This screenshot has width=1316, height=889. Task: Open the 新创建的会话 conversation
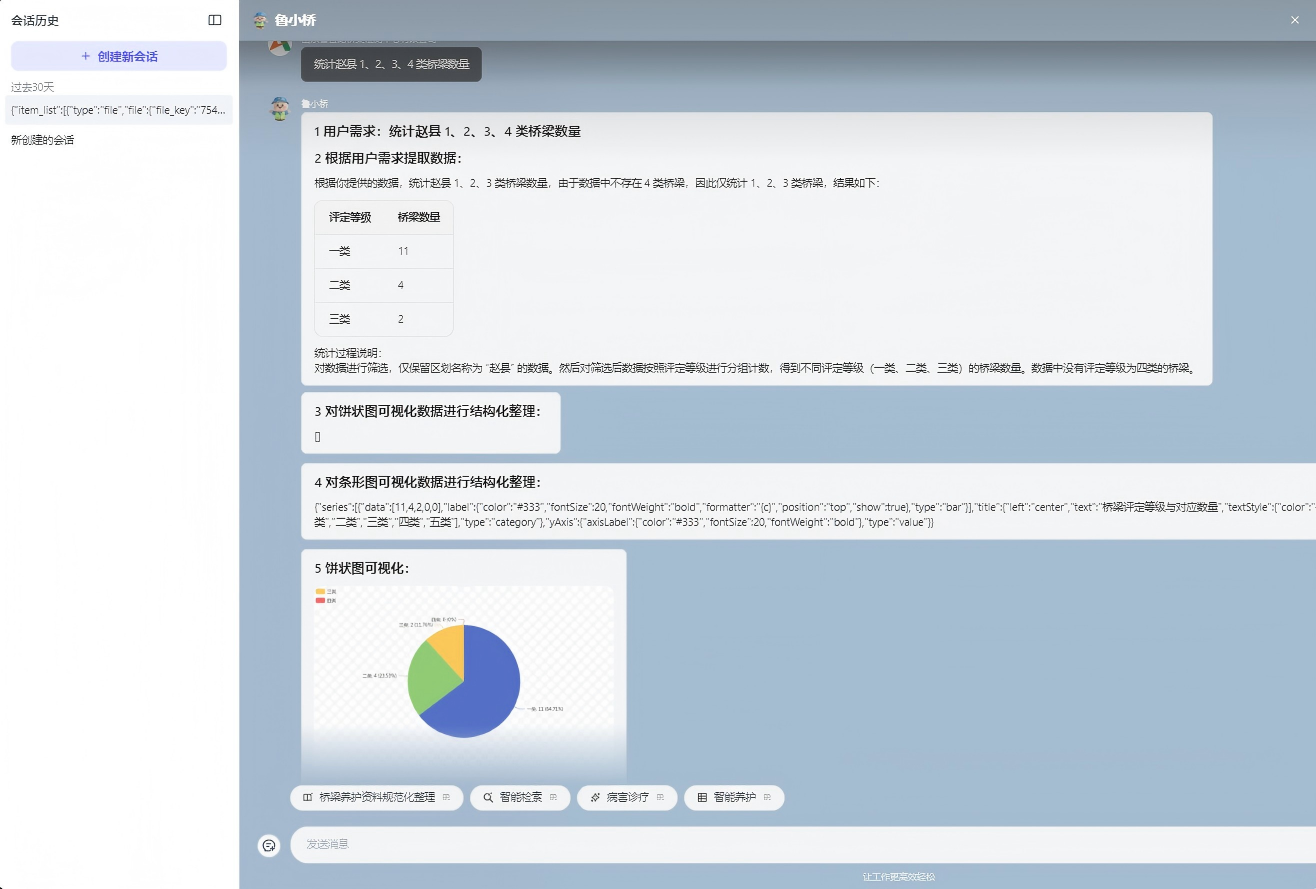pos(43,140)
